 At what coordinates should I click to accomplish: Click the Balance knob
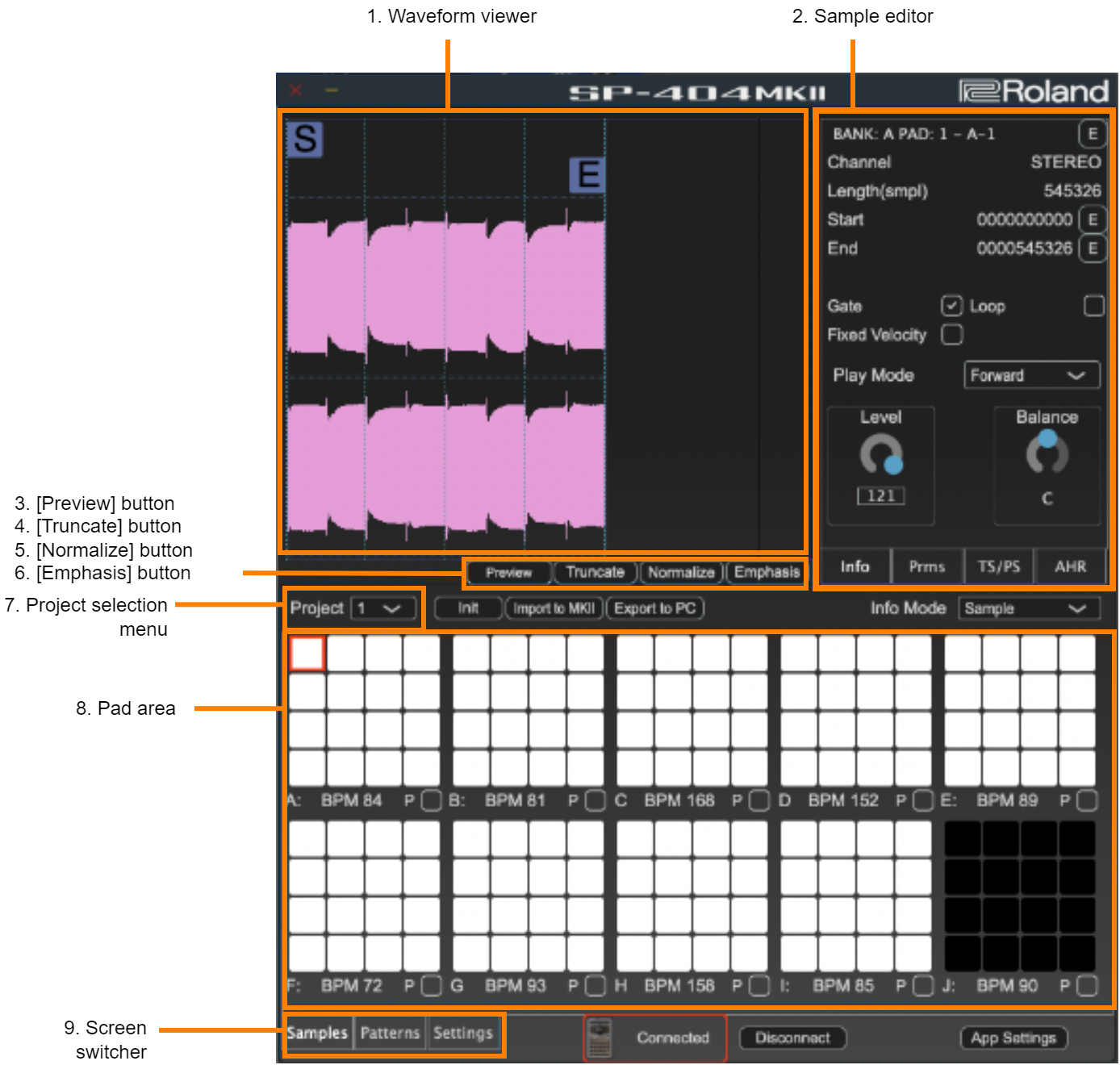click(1047, 453)
